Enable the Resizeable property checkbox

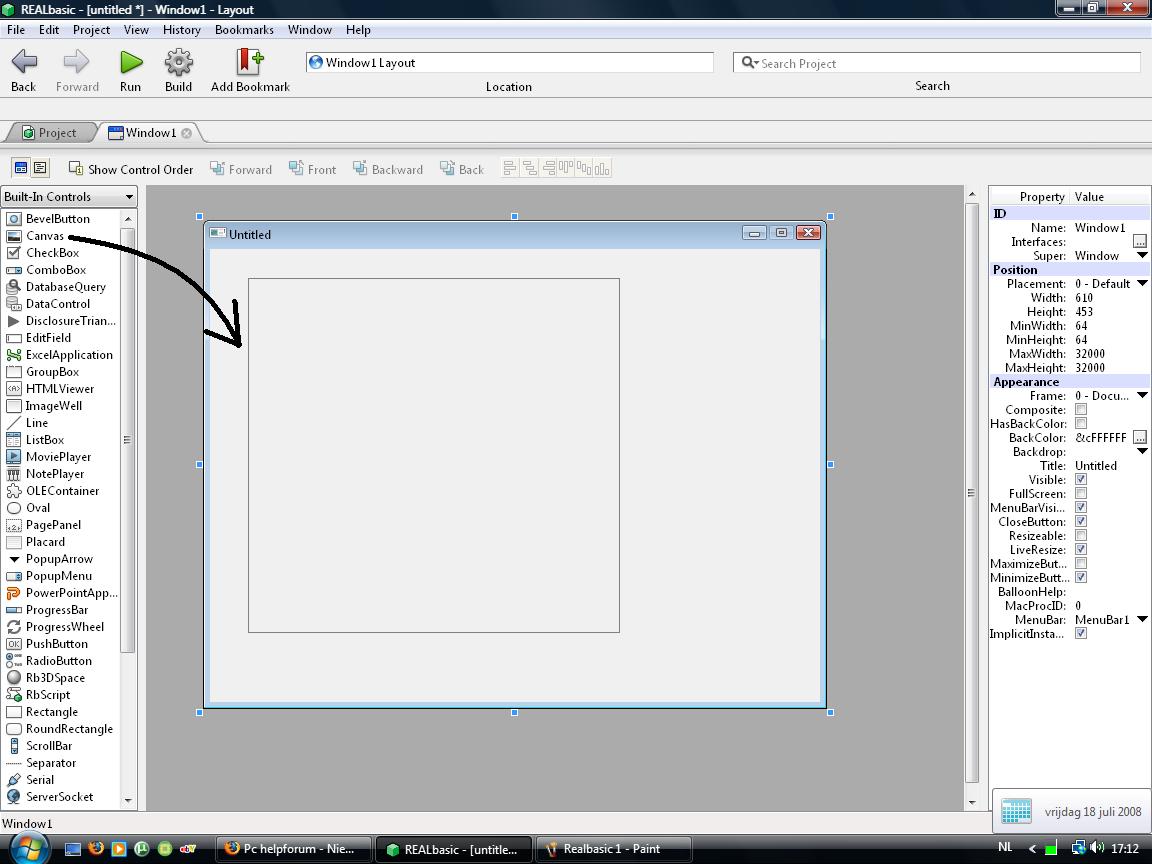click(x=1082, y=535)
